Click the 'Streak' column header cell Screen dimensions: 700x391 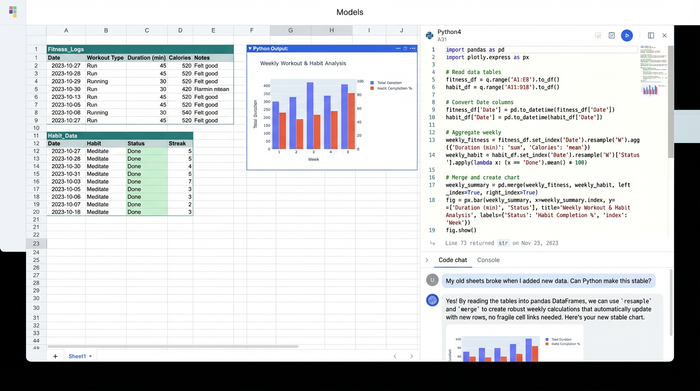pos(180,143)
